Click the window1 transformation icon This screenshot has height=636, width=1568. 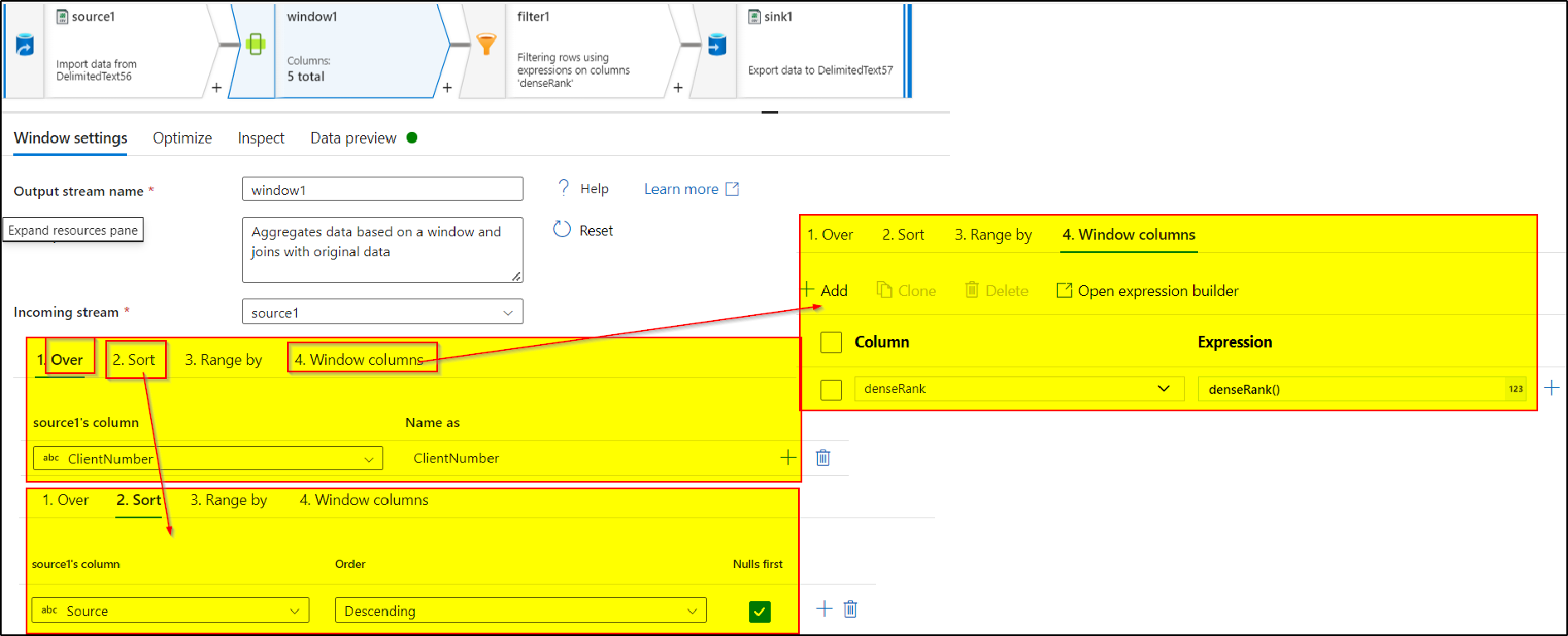256,44
